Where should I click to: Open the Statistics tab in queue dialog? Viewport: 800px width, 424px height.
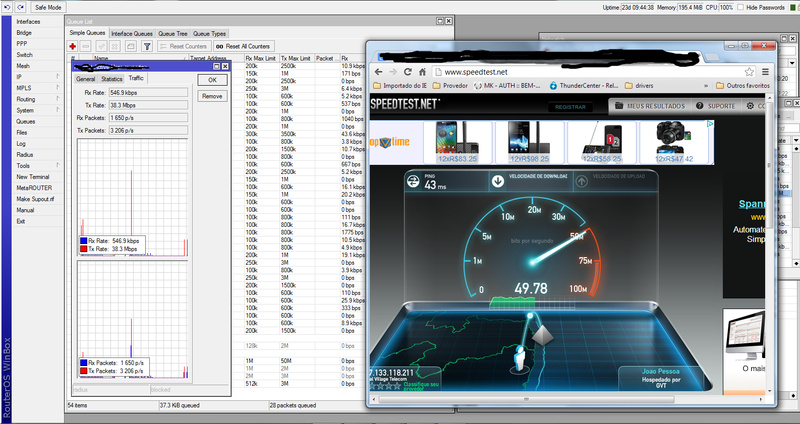click(x=112, y=79)
